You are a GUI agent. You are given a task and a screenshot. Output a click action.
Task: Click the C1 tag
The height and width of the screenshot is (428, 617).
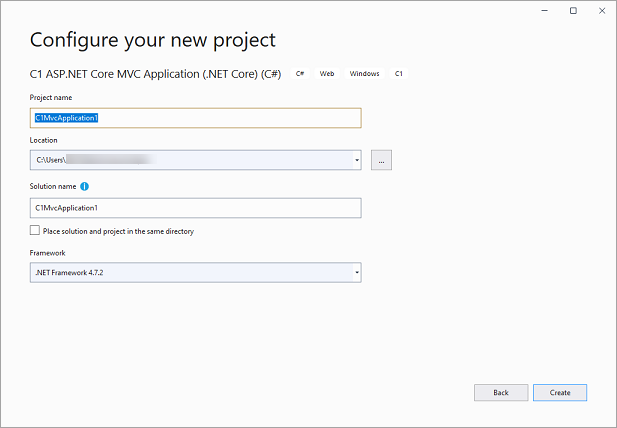point(399,74)
